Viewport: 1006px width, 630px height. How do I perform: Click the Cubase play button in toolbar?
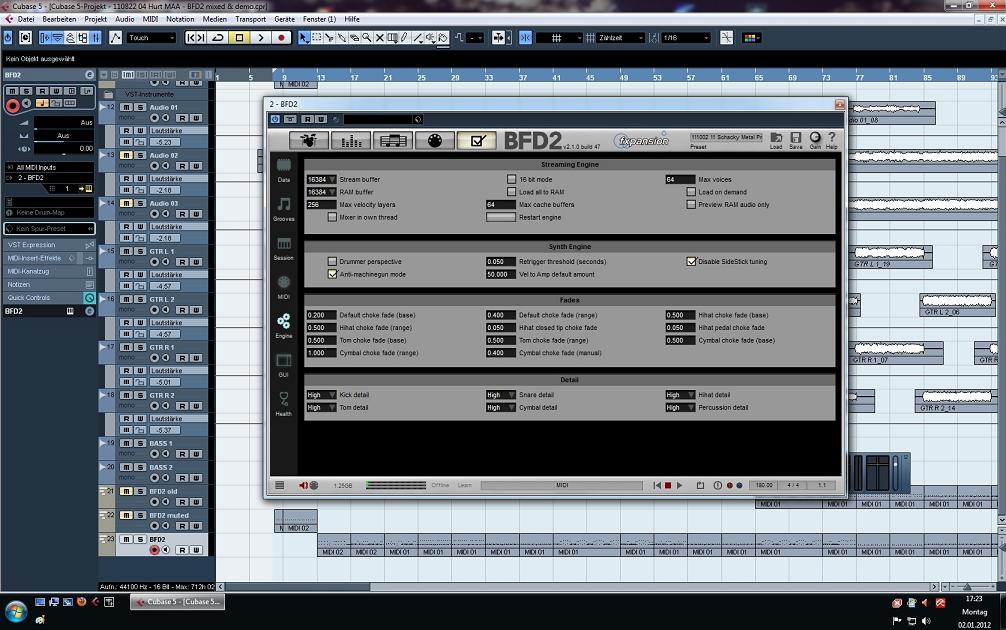pos(260,38)
